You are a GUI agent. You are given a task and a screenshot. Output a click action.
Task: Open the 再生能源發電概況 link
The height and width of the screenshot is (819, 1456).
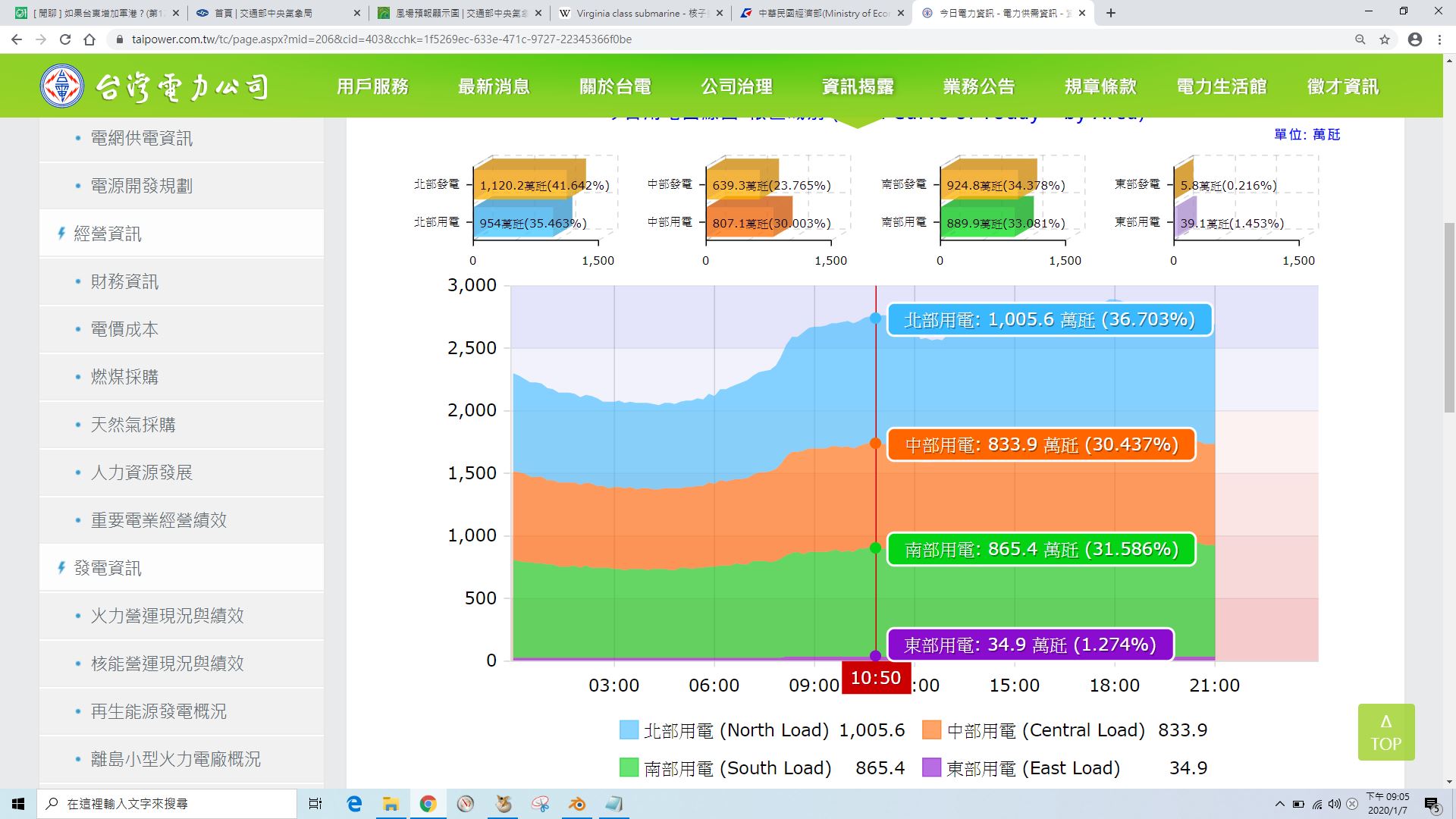click(x=158, y=711)
